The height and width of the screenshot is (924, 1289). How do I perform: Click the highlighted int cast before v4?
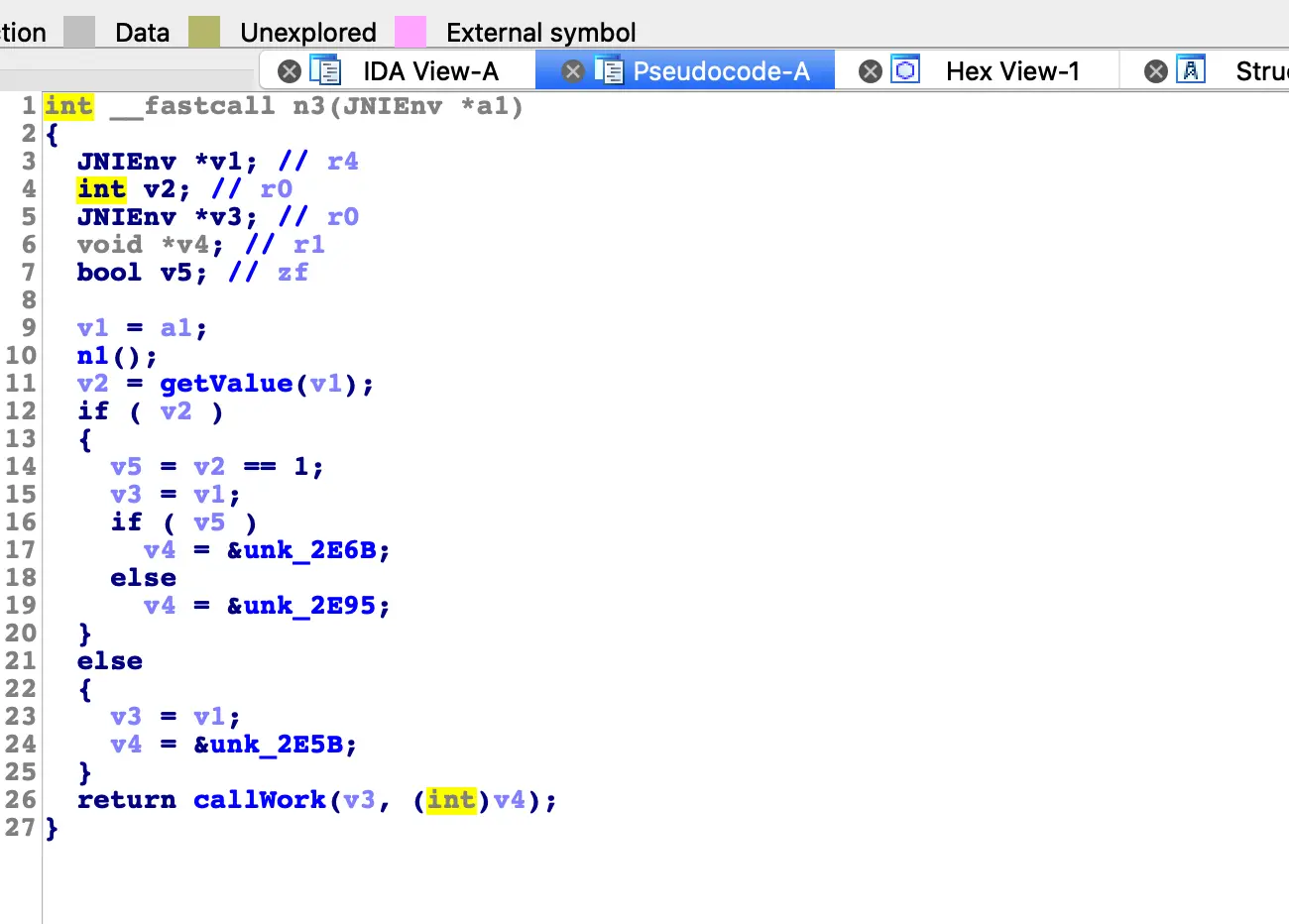pos(451,800)
